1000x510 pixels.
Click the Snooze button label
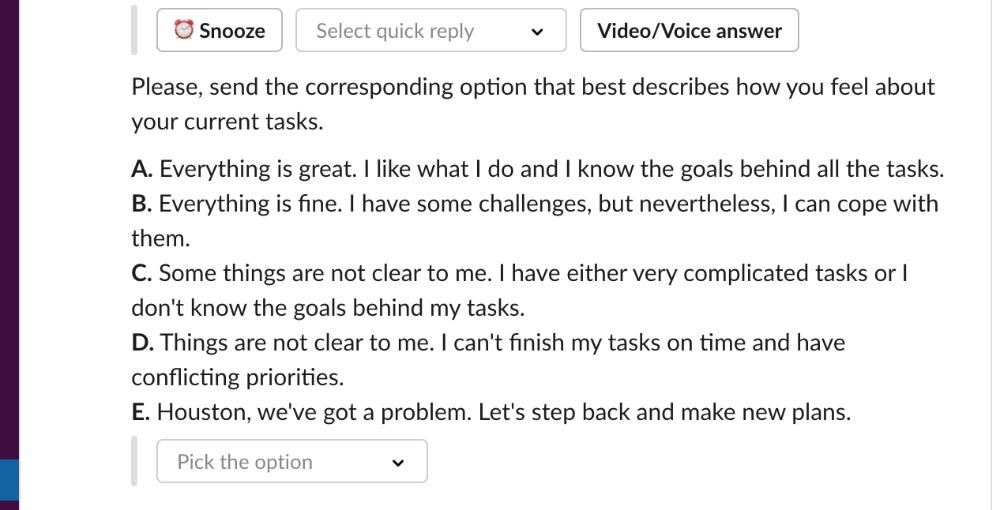[232, 31]
